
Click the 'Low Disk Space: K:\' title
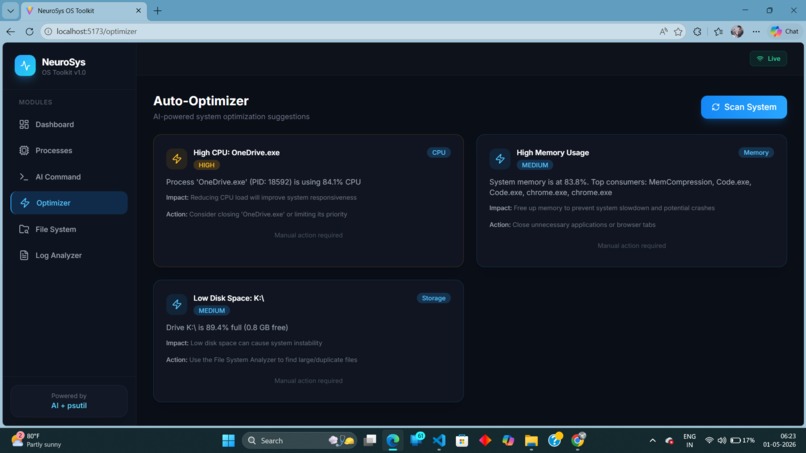(229, 298)
